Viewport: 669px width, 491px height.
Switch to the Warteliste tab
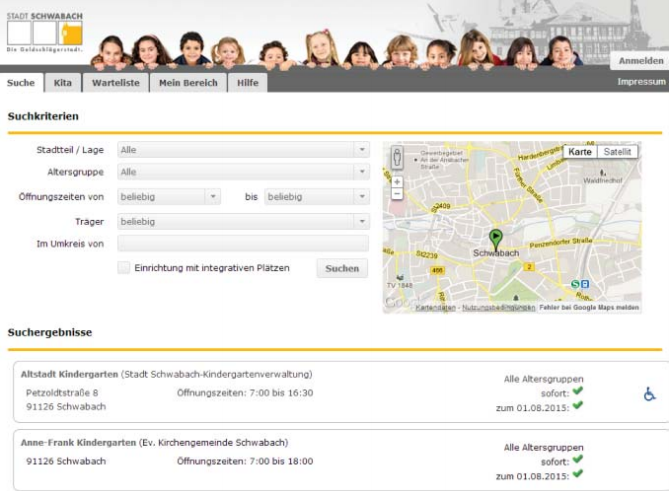[115, 83]
